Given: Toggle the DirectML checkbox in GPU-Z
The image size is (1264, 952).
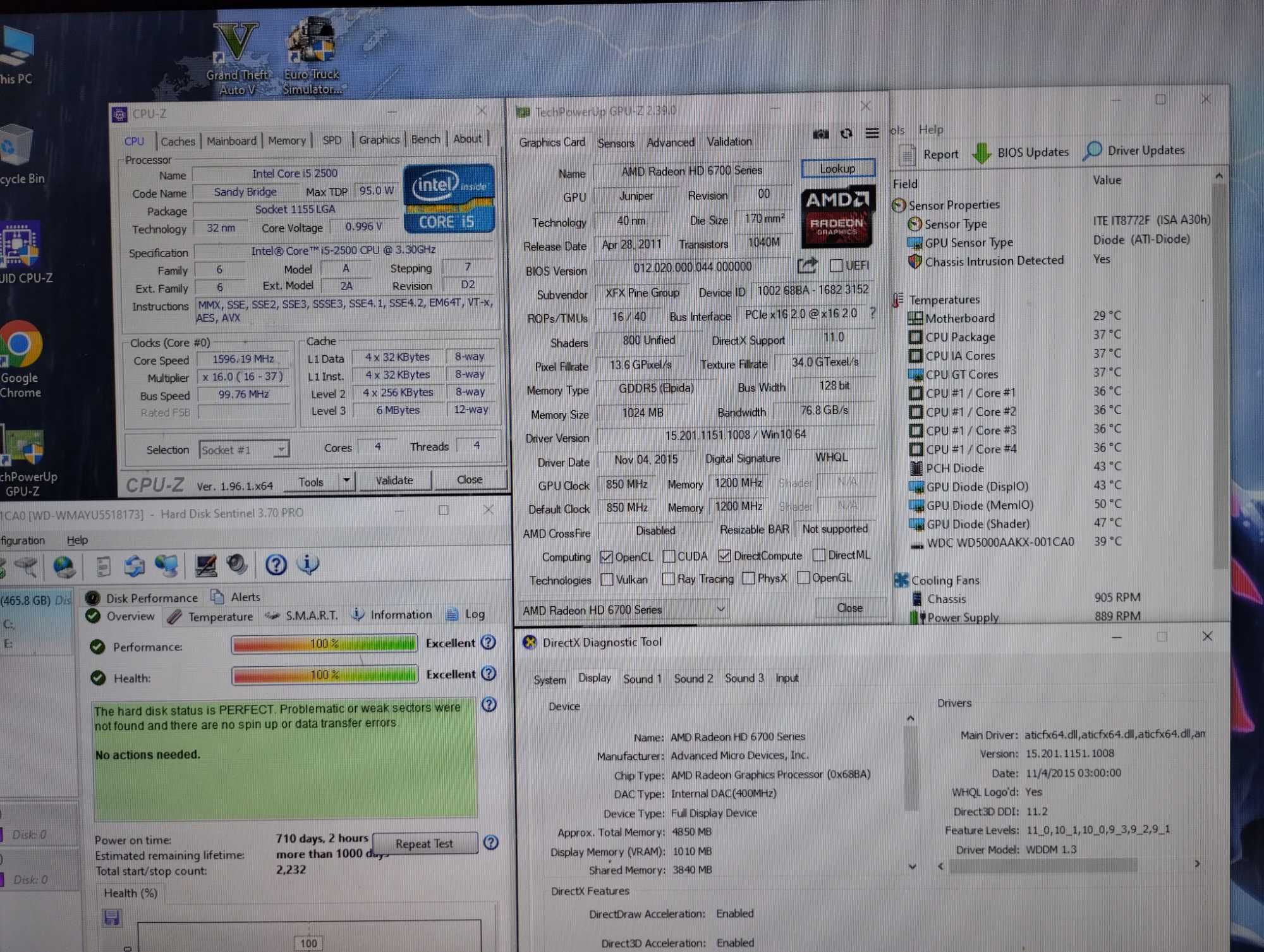Looking at the screenshot, I should 819,555.
